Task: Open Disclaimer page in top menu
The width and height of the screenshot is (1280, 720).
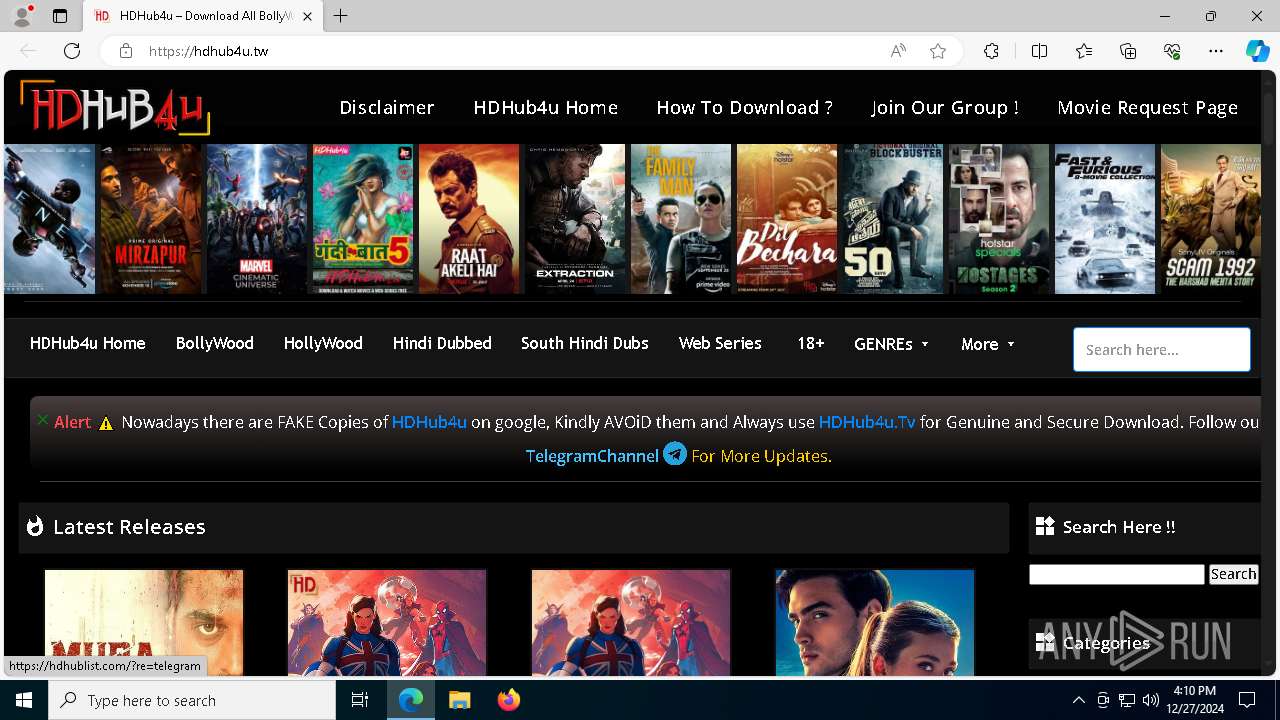Action: pyautogui.click(x=387, y=107)
